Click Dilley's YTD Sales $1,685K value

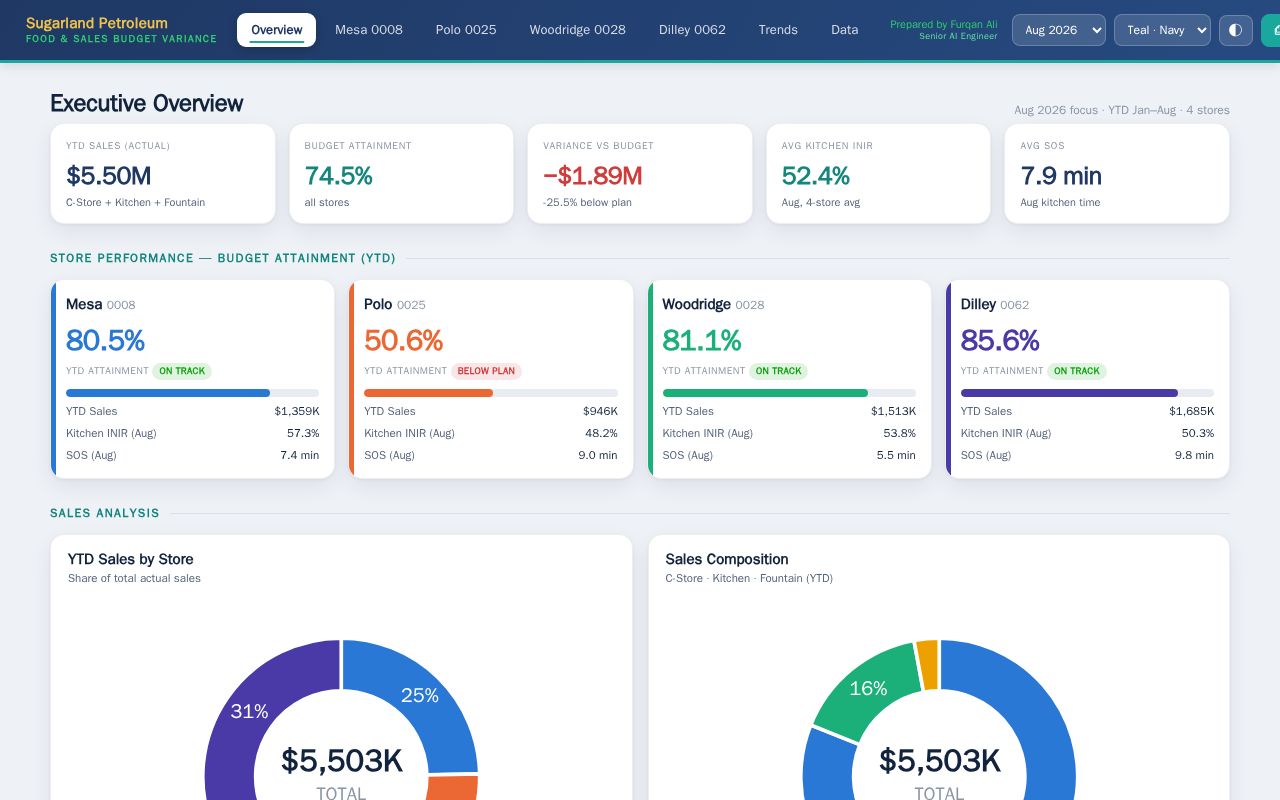click(1191, 411)
